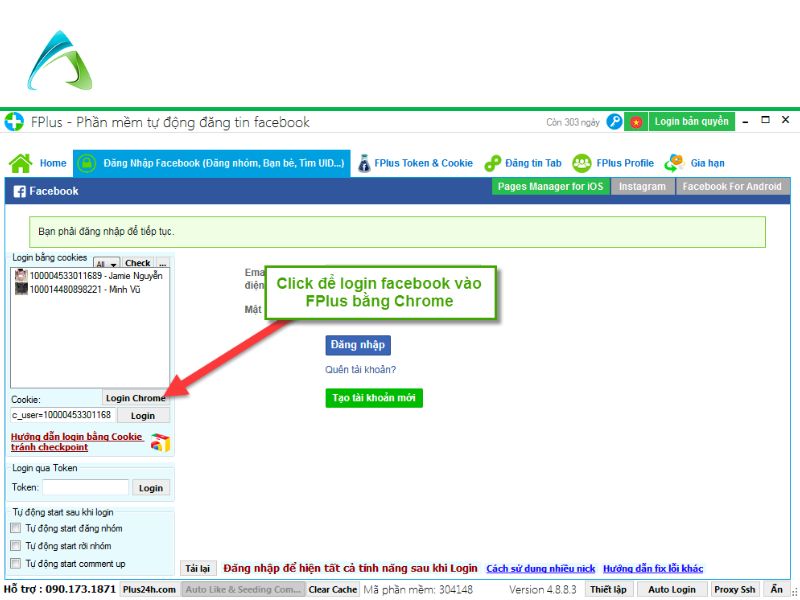Open the Pages Manager for iOS tab
800x600 pixels.
[x=552, y=187]
